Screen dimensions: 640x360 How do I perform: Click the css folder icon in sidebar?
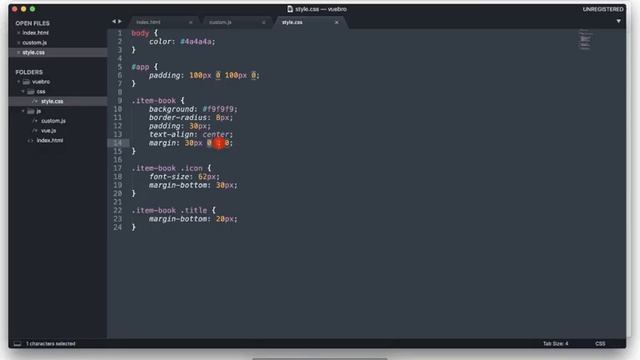click(x=31, y=92)
